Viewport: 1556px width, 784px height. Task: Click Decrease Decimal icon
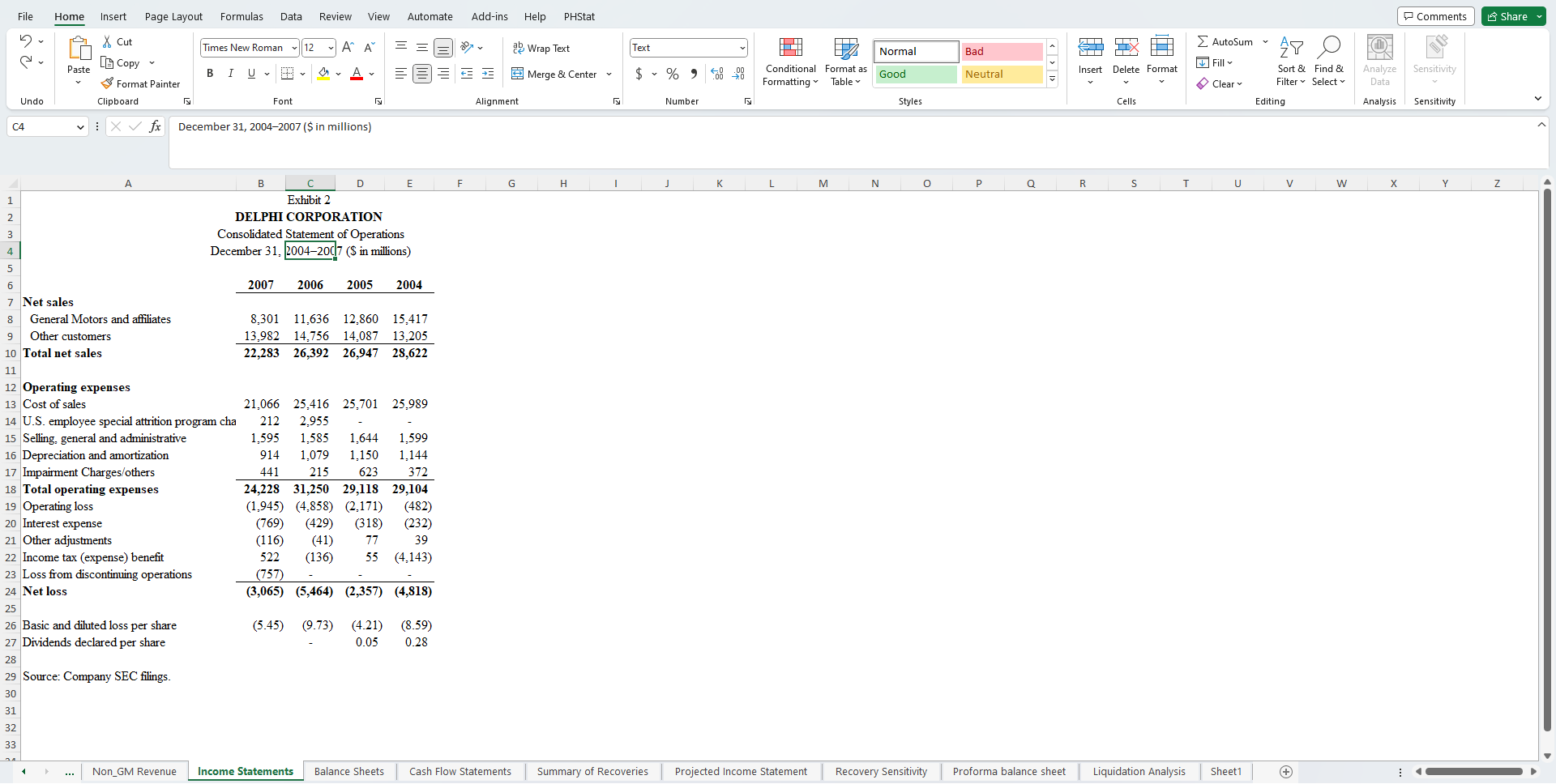point(738,74)
